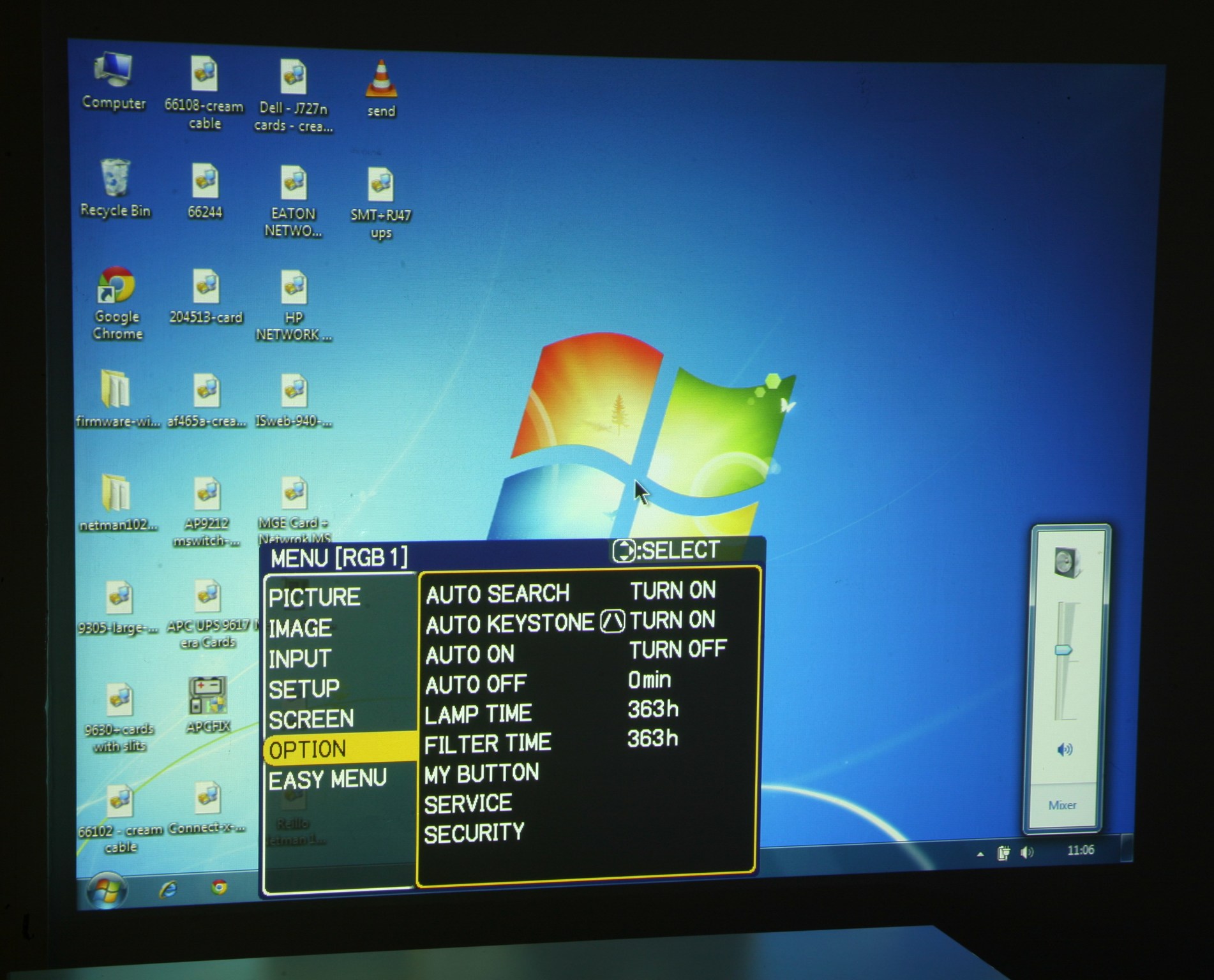
Task: Choose the AUTO ON option
Action: [469, 655]
